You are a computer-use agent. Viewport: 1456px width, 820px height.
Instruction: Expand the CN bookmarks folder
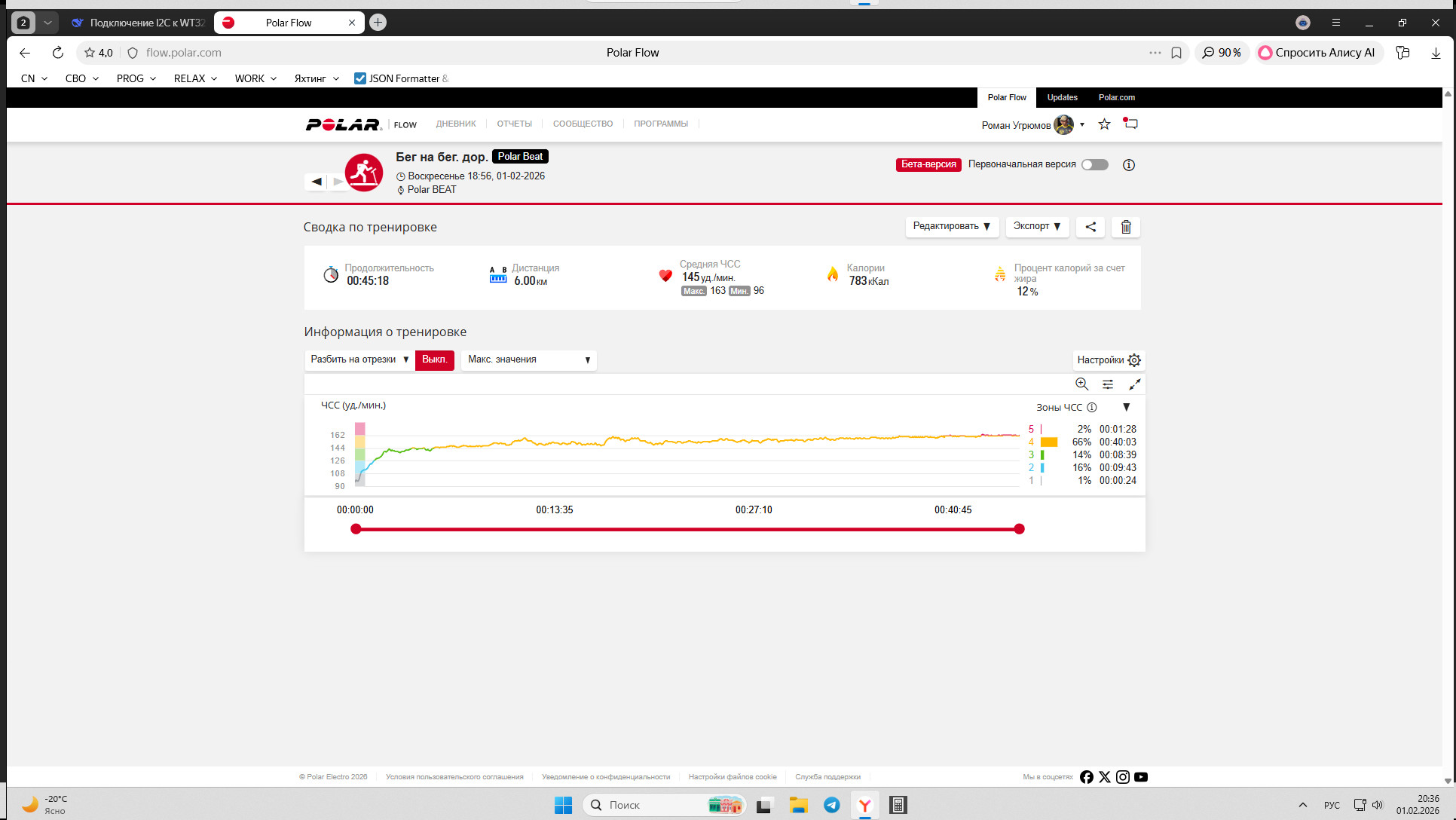point(35,78)
